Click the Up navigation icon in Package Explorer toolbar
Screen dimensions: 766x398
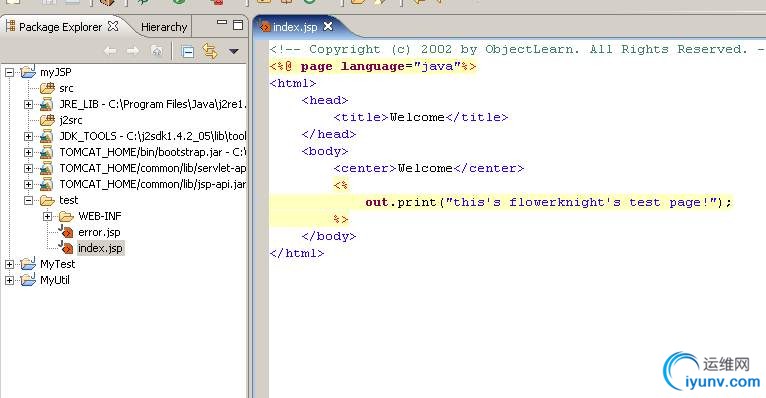tap(156, 51)
